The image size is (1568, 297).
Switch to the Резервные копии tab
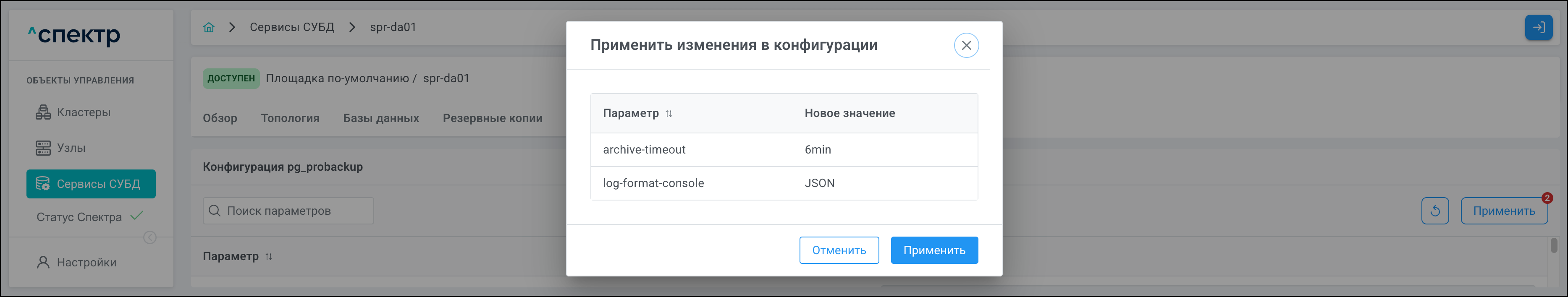493,118
